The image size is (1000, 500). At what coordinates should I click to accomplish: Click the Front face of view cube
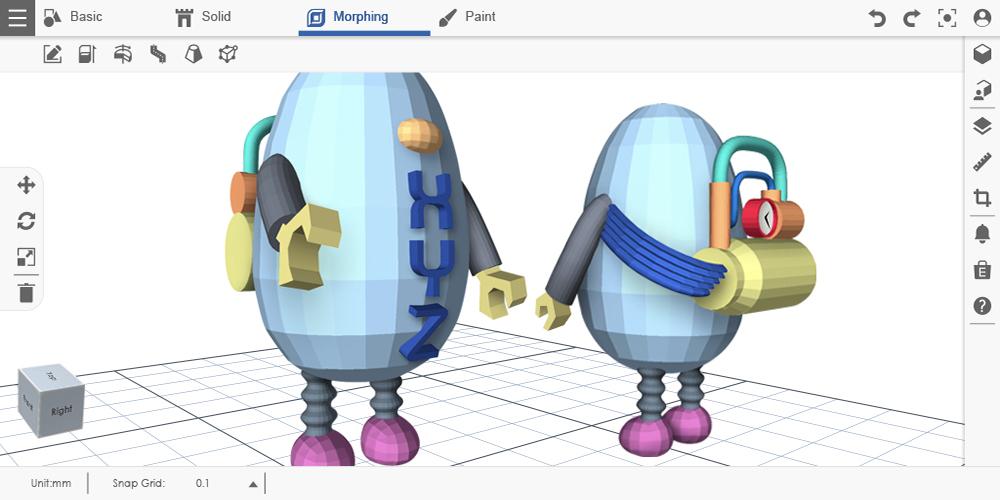(x=29, y=402)
